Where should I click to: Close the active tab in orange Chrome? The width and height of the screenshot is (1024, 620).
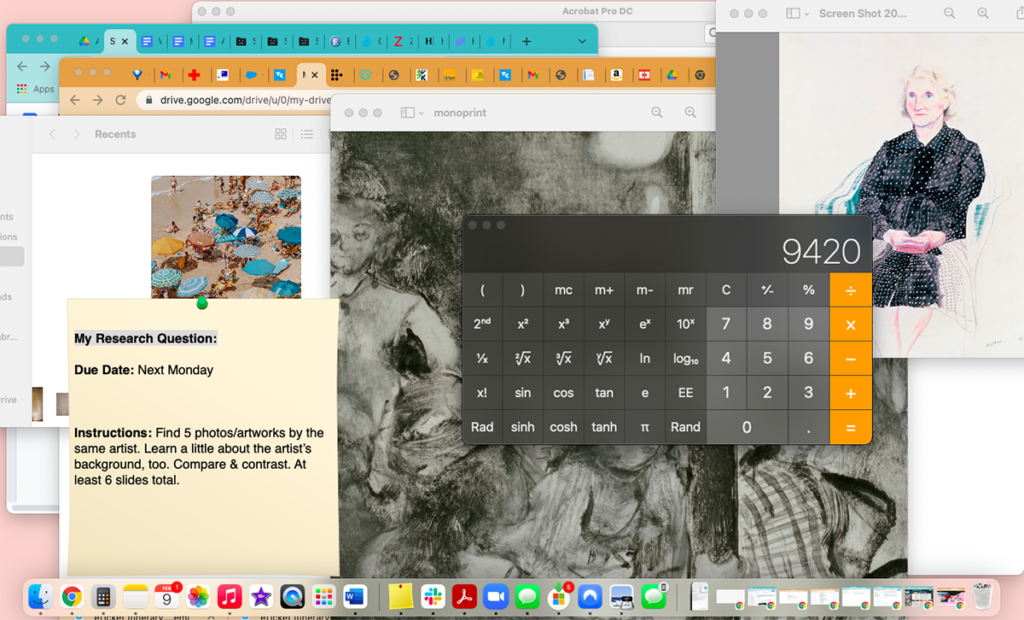pos(315,75)
